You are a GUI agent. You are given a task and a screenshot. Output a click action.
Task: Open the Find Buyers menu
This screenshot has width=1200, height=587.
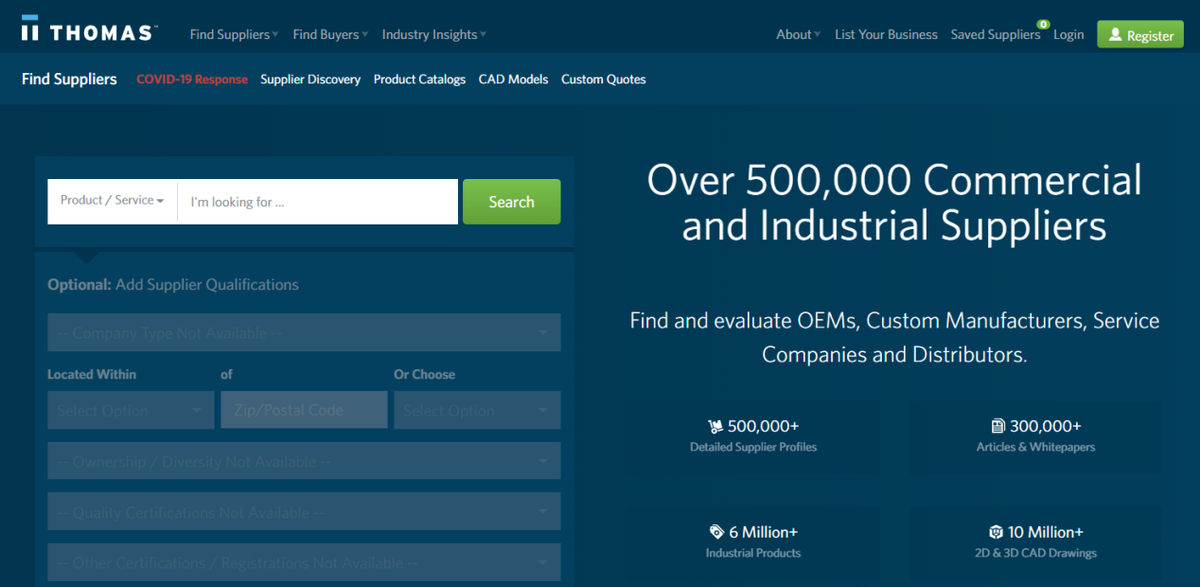(331, 35)
